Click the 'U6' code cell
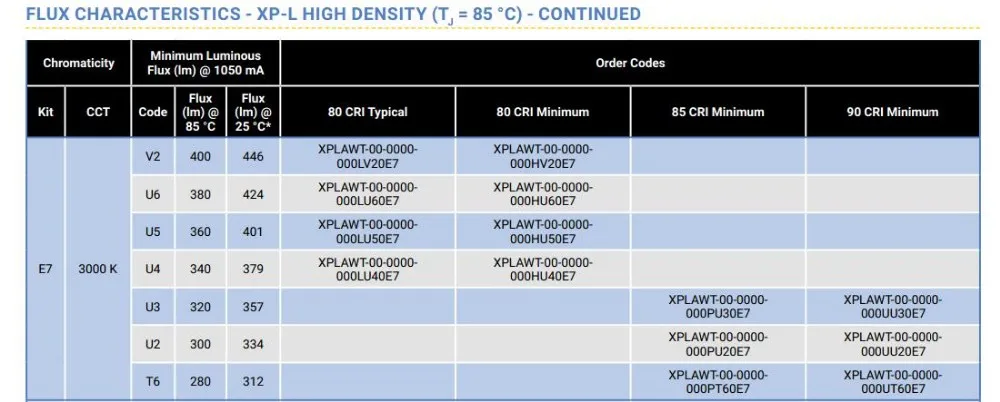Viewport: 1000px width, 402px height. (x=153, y=194)
